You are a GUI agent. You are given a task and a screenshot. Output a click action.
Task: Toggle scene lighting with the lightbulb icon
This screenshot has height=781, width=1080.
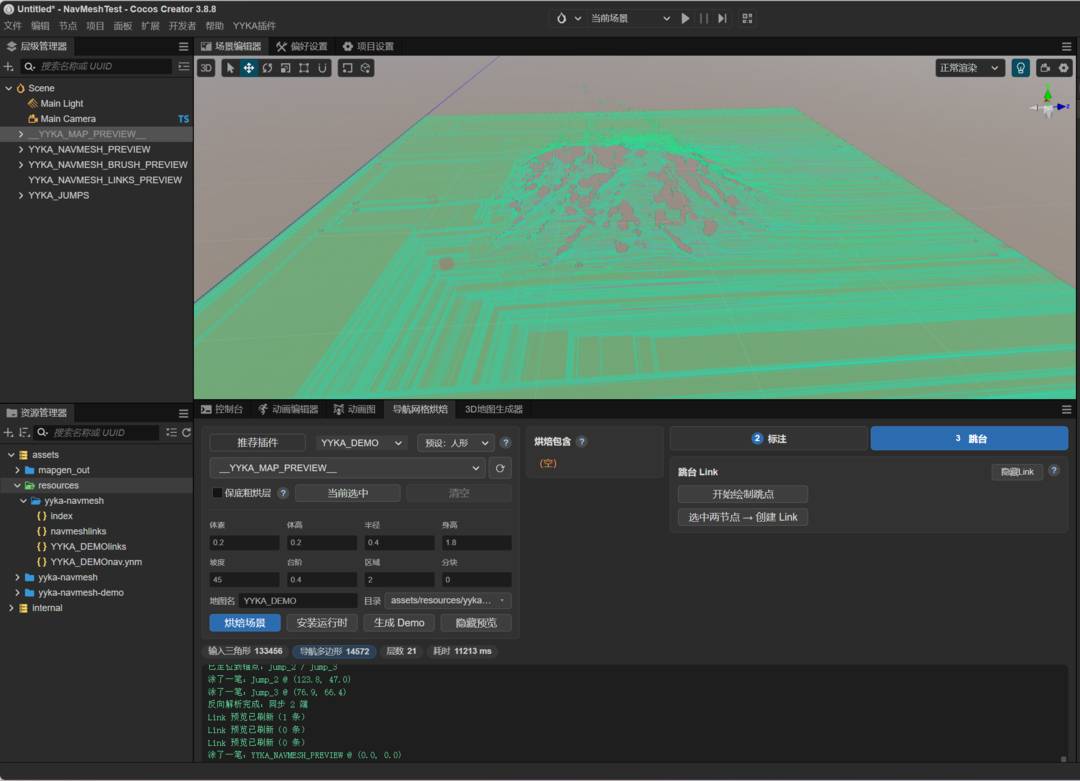click(x=1020, y=68)
